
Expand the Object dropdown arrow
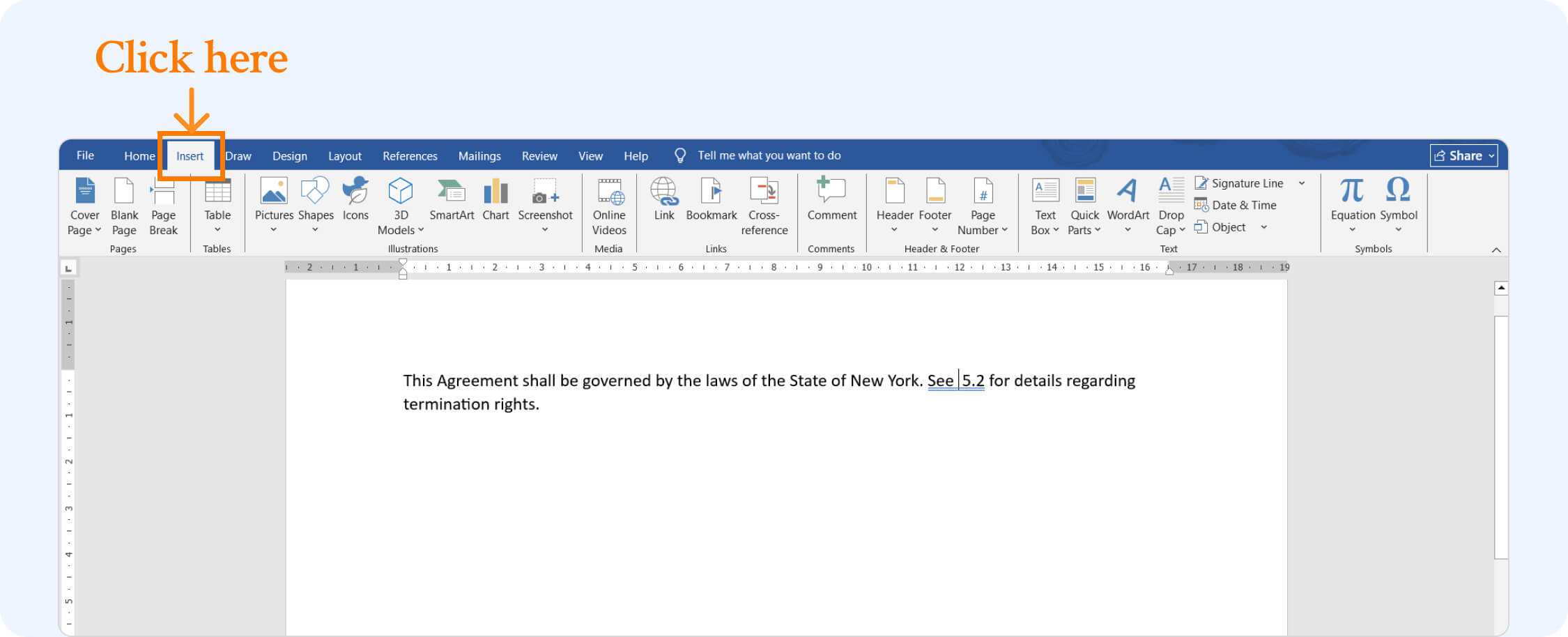[1263, 227]
